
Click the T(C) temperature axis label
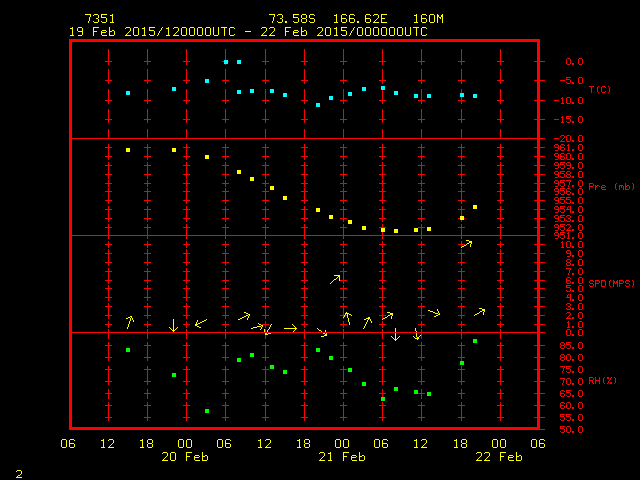coord(599,90)
